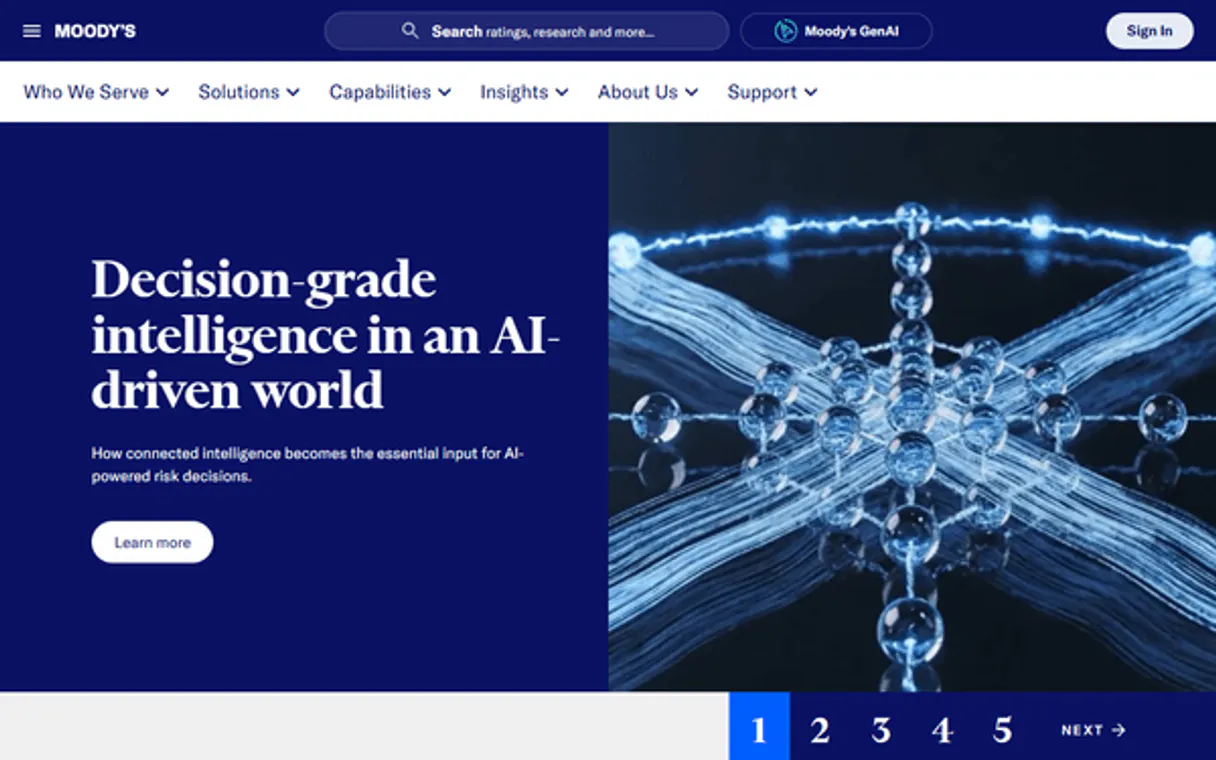Click the search magnifier icon
Screen dimensions: 1216x760
point(410,31)
